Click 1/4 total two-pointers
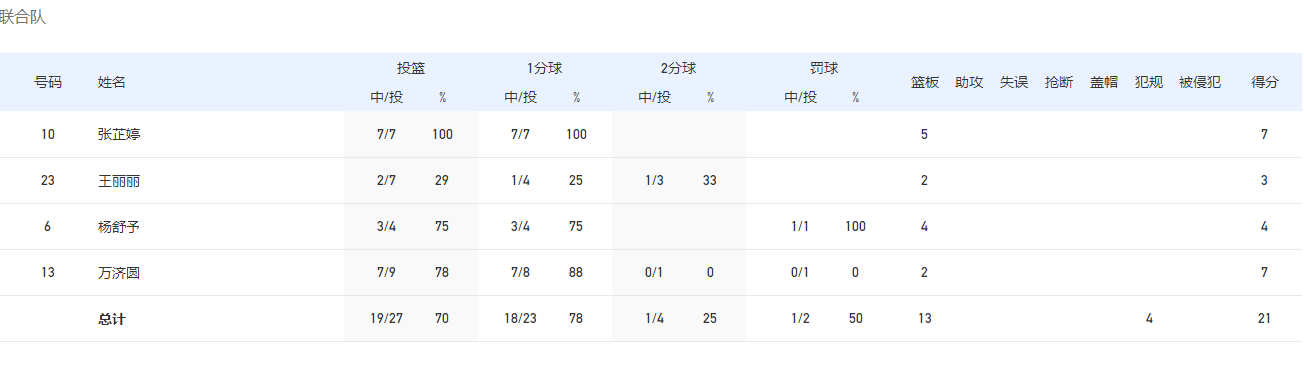Image resolution: width=1304 pixels, height=367 pixels. tap(655, 319)
